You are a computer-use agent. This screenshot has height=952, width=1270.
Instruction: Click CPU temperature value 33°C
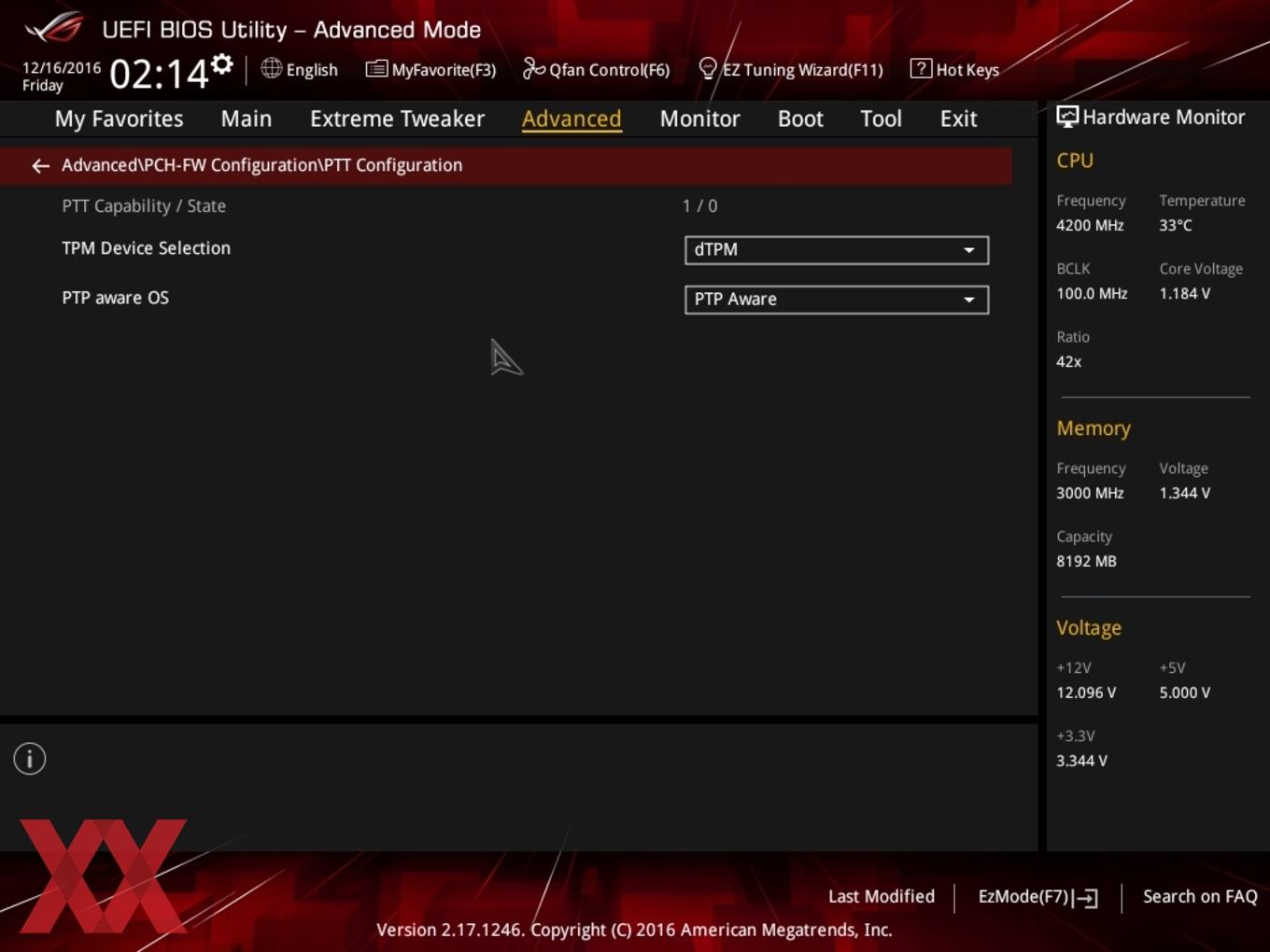(1176, 225)
